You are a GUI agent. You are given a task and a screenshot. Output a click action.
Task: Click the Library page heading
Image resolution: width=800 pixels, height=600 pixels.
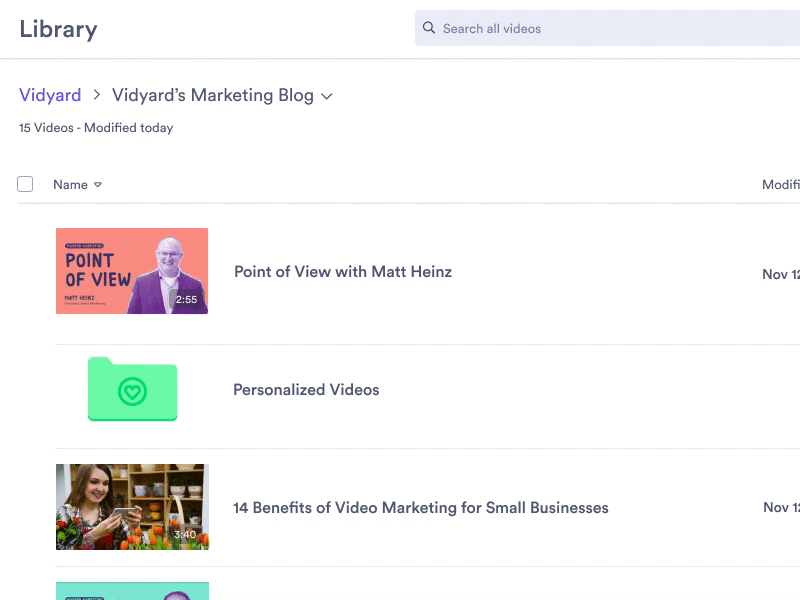[x=58, y=29]
